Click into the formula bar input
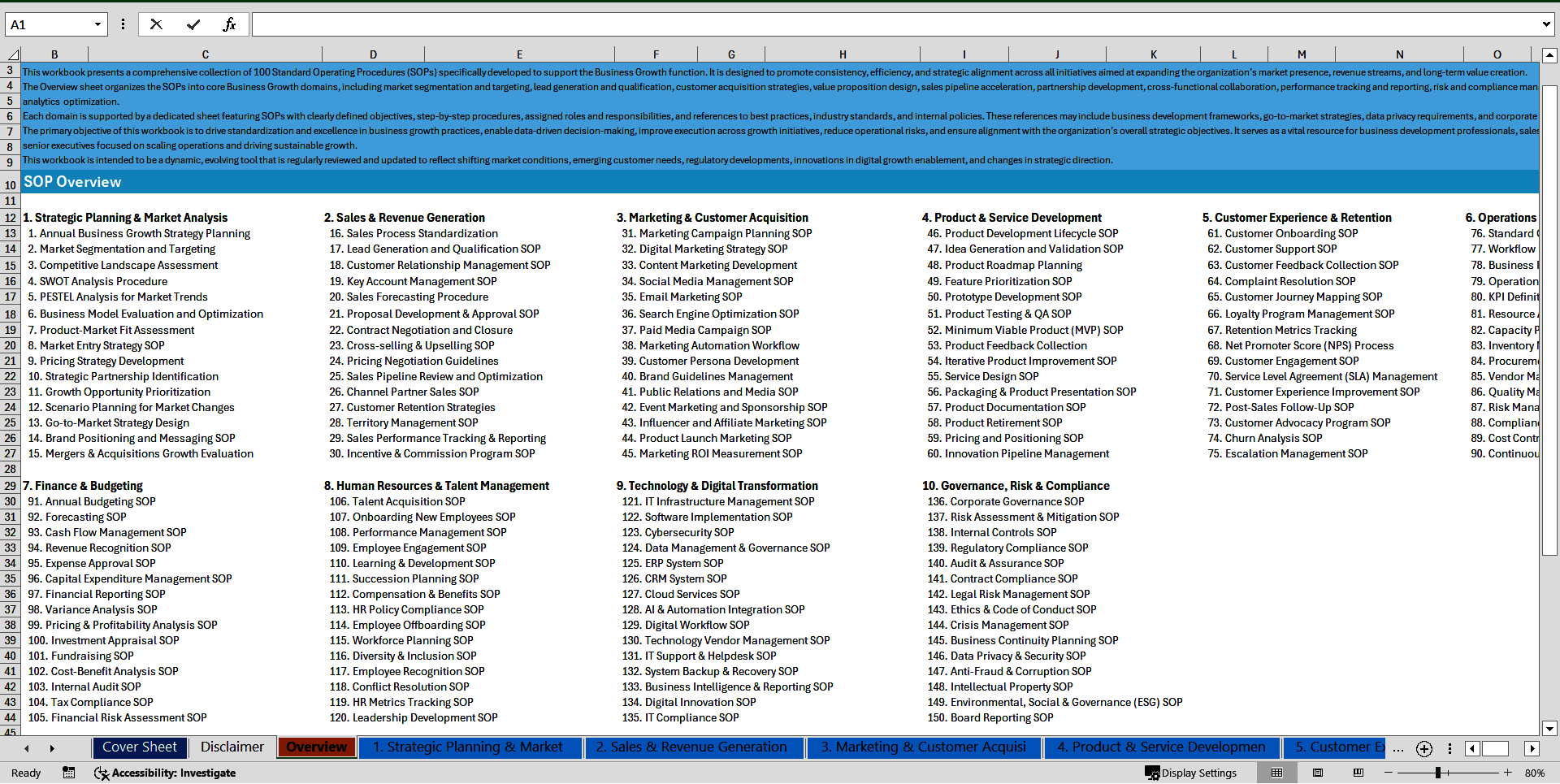1560x784 pixels. tap(894, 24)
